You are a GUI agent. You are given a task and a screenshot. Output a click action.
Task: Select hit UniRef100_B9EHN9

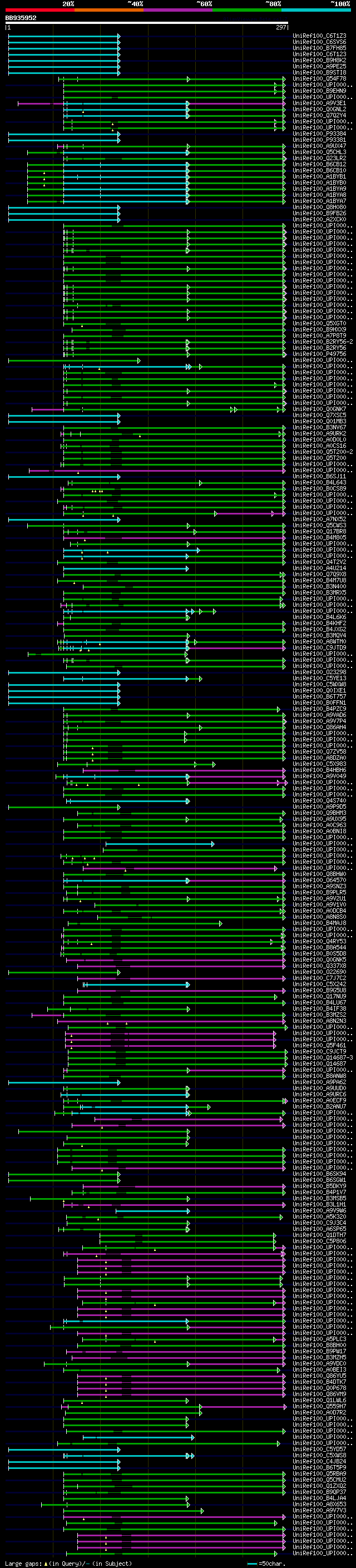[319, 91]
